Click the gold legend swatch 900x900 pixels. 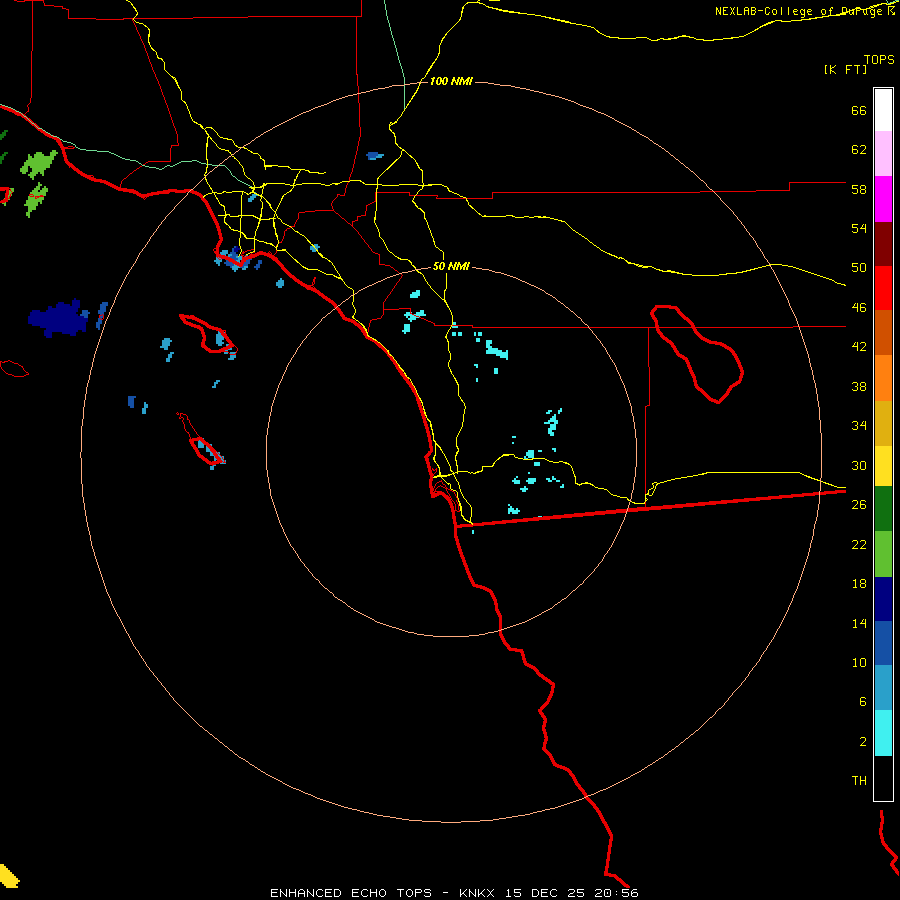point(883,423)
